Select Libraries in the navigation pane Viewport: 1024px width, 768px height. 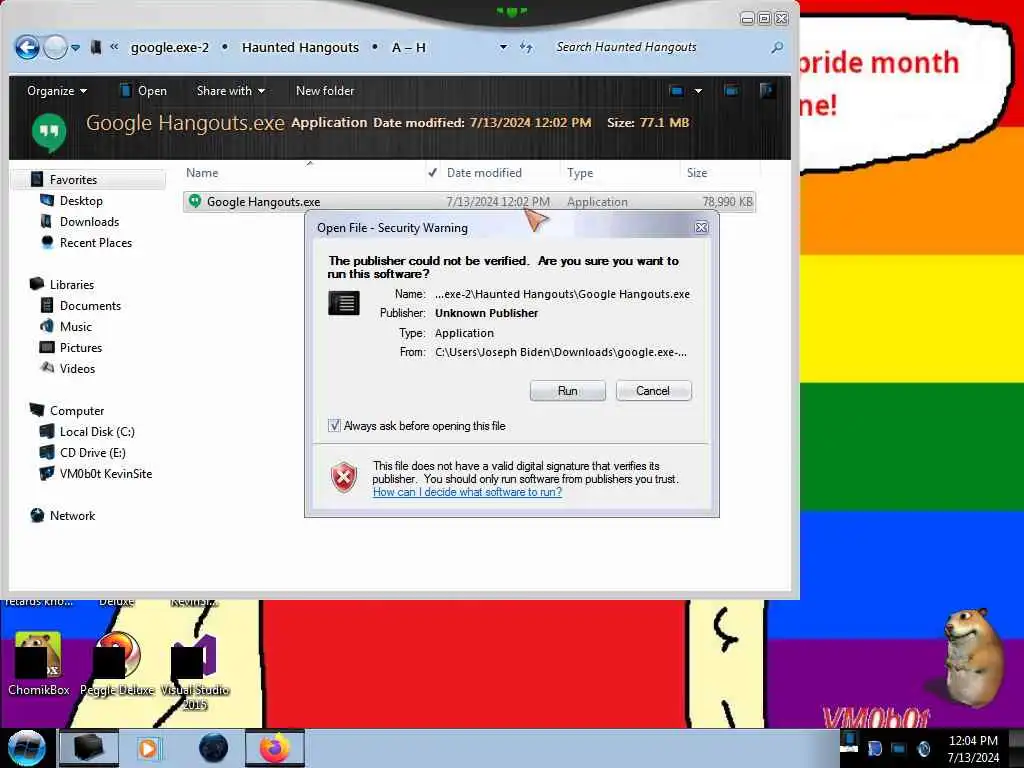point(72,285)
